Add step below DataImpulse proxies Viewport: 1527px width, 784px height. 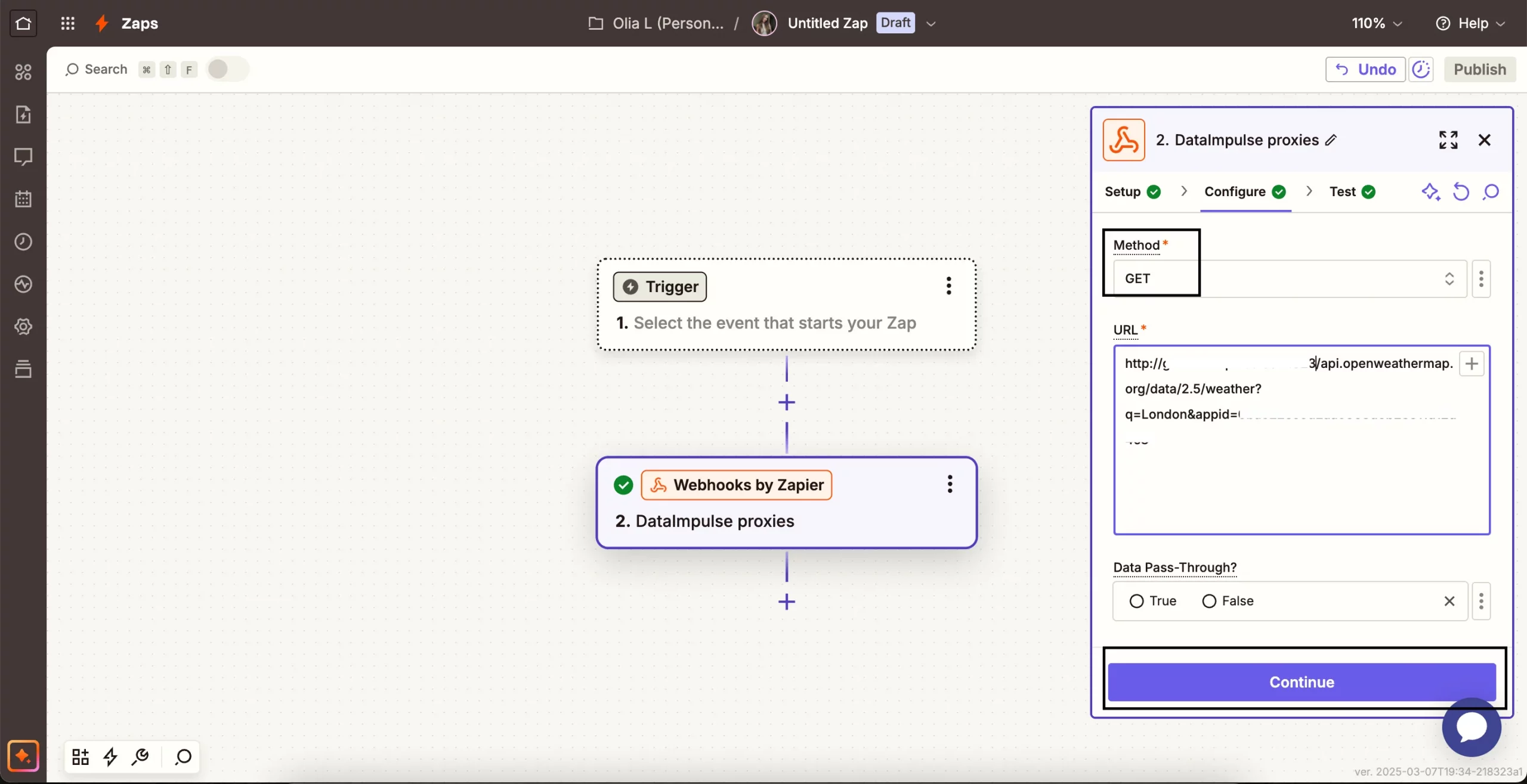coord(787,602)
